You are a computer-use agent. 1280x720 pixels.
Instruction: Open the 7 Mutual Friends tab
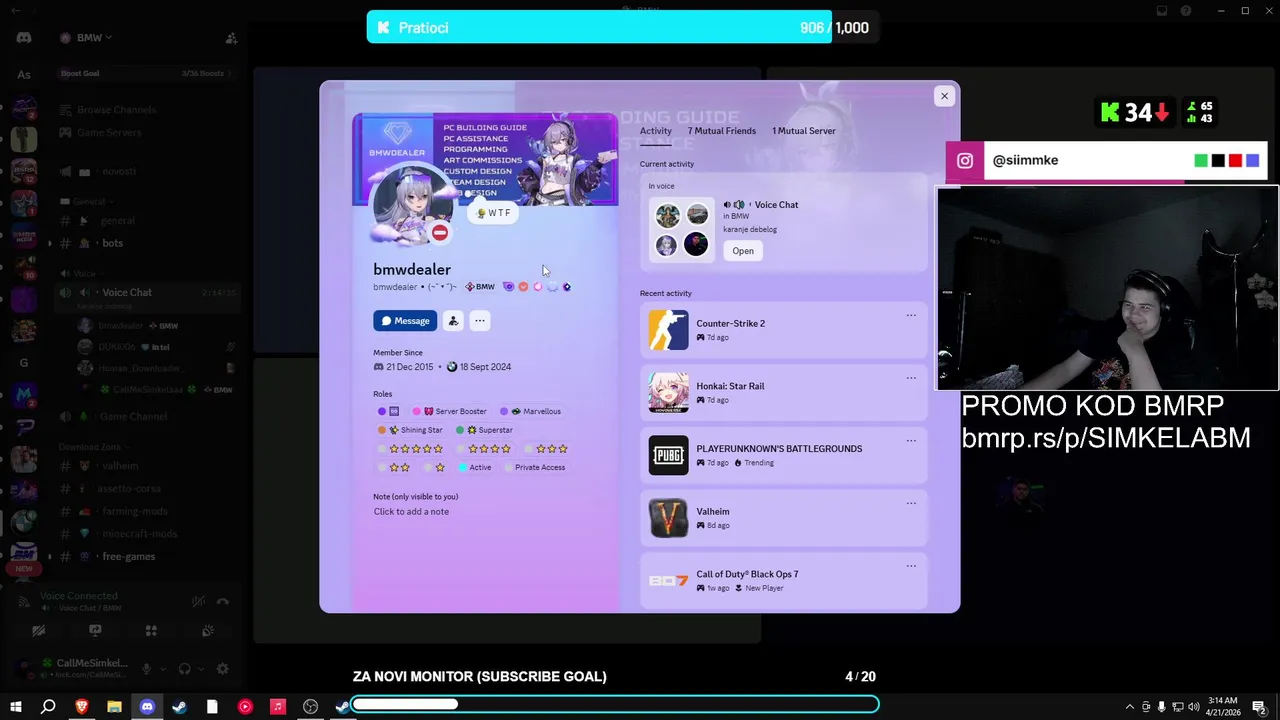pyautogui.click(x=722, y=131)
